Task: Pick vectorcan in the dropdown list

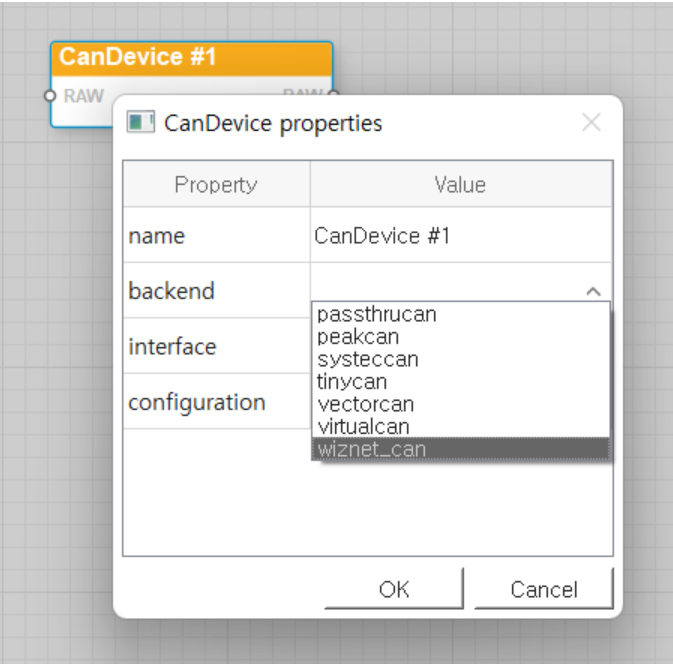Action: [x=365, y=404]
